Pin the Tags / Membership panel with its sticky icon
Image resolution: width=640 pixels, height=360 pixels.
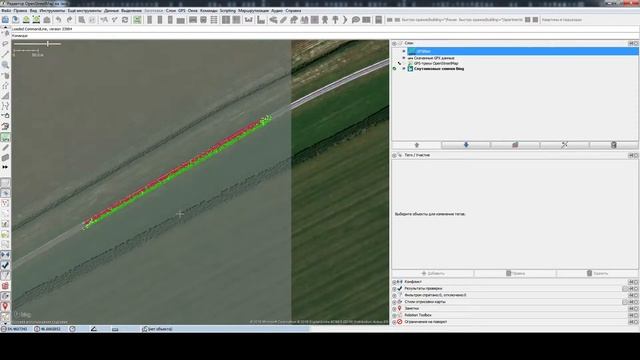pyautogui.click(x=631, y=156)
